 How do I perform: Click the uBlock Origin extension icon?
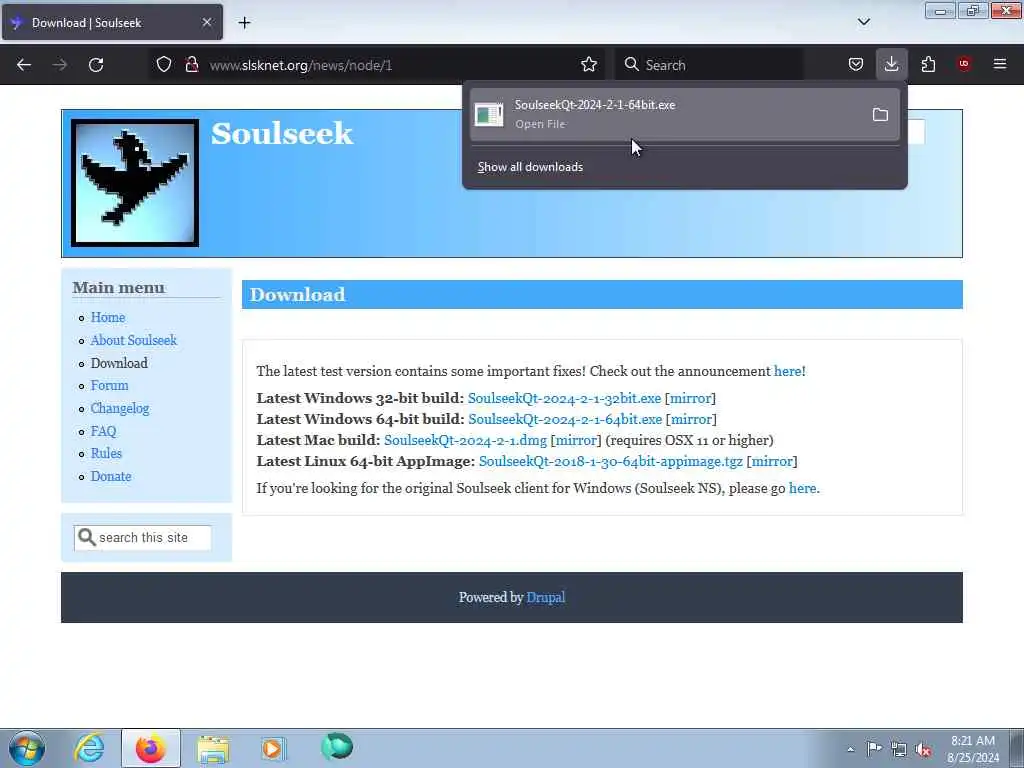[x=964, y=64]
